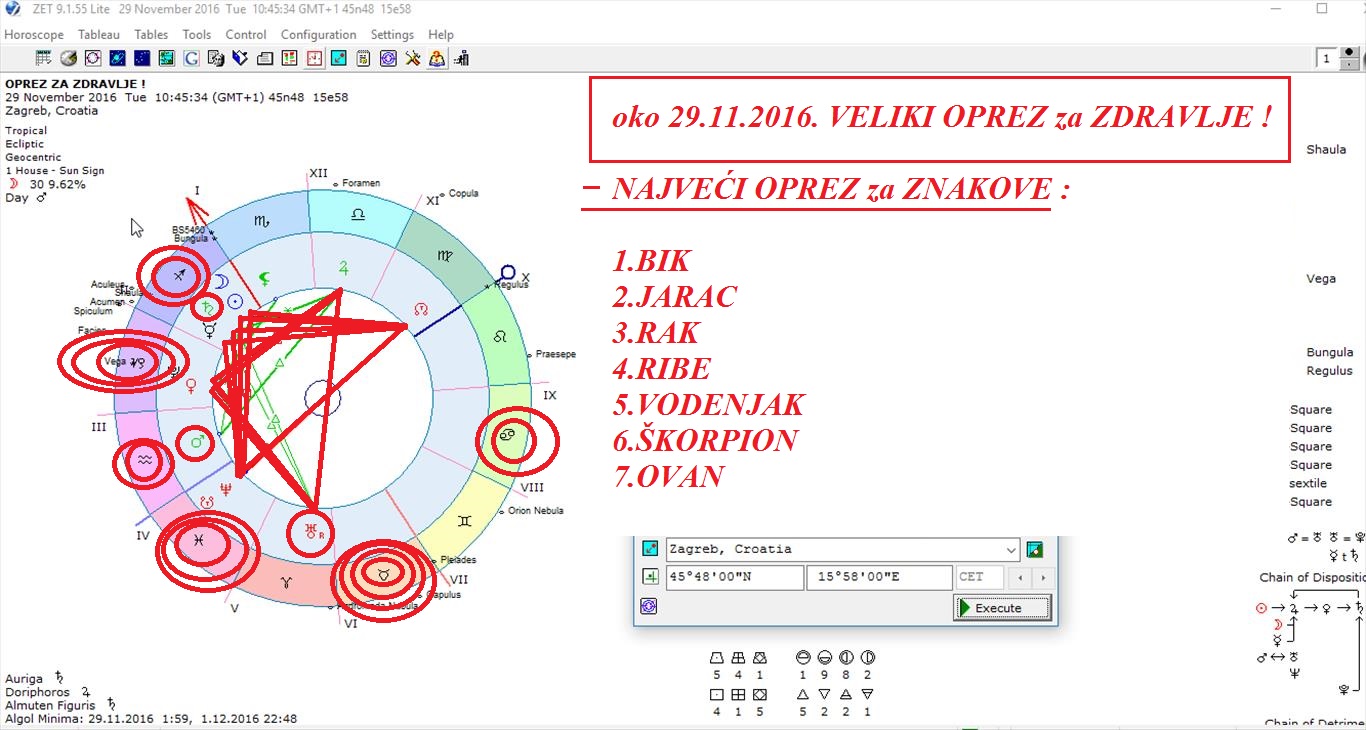Open the tools wrench-and-screwdriver toolbar icon
The width and height of the screenshot is (1366, 730).
412,59
